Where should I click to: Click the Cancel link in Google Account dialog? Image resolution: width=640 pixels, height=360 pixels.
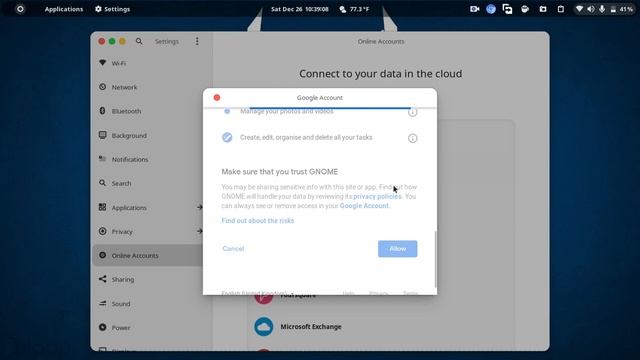point(233,249)
